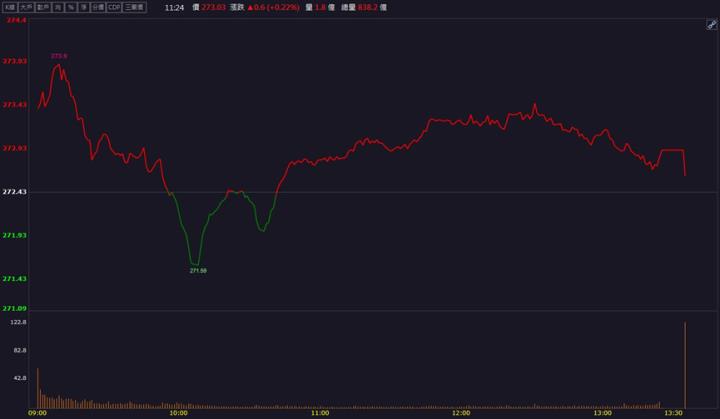
Task: Click the 273.93 price axis label
Action: (15, 61)
